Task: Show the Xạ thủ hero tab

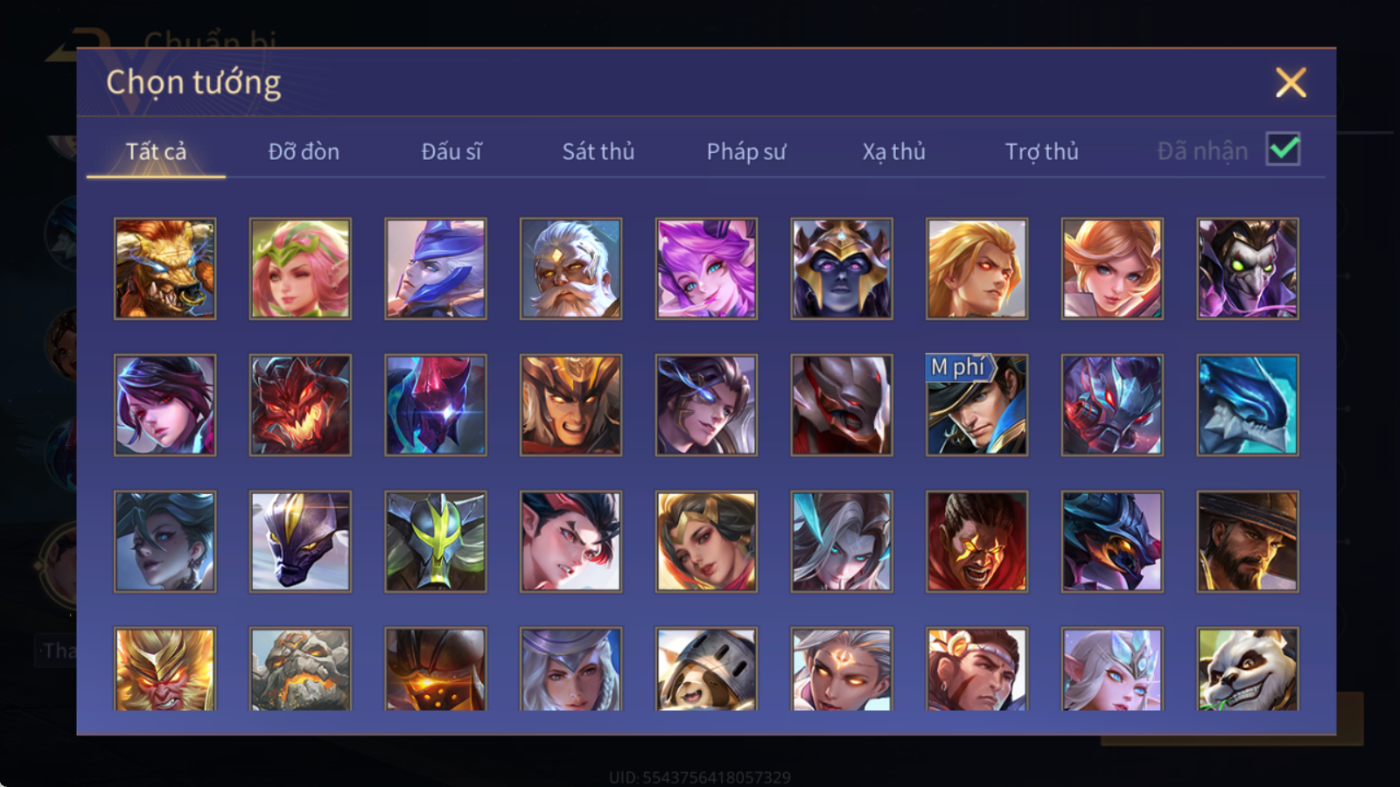Action: pos(894,152)
